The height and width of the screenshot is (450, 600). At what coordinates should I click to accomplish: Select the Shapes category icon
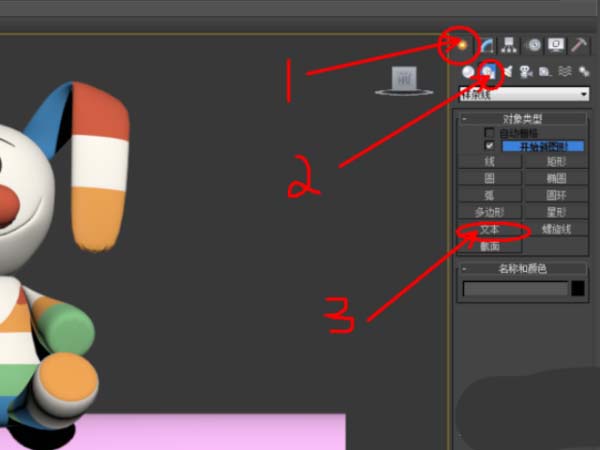(488, 72)
